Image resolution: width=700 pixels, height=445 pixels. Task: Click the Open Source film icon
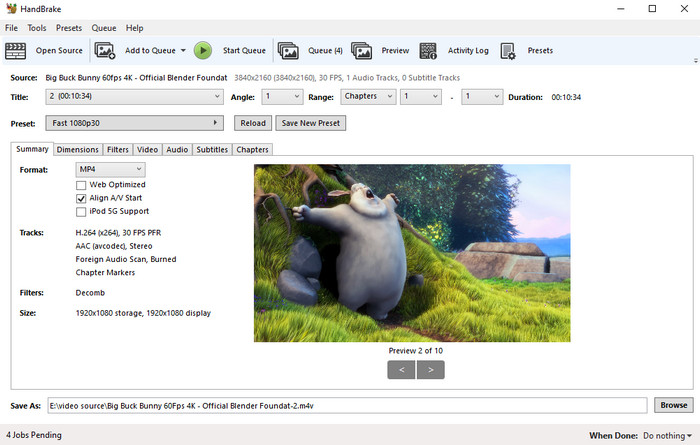click(17, 51)
